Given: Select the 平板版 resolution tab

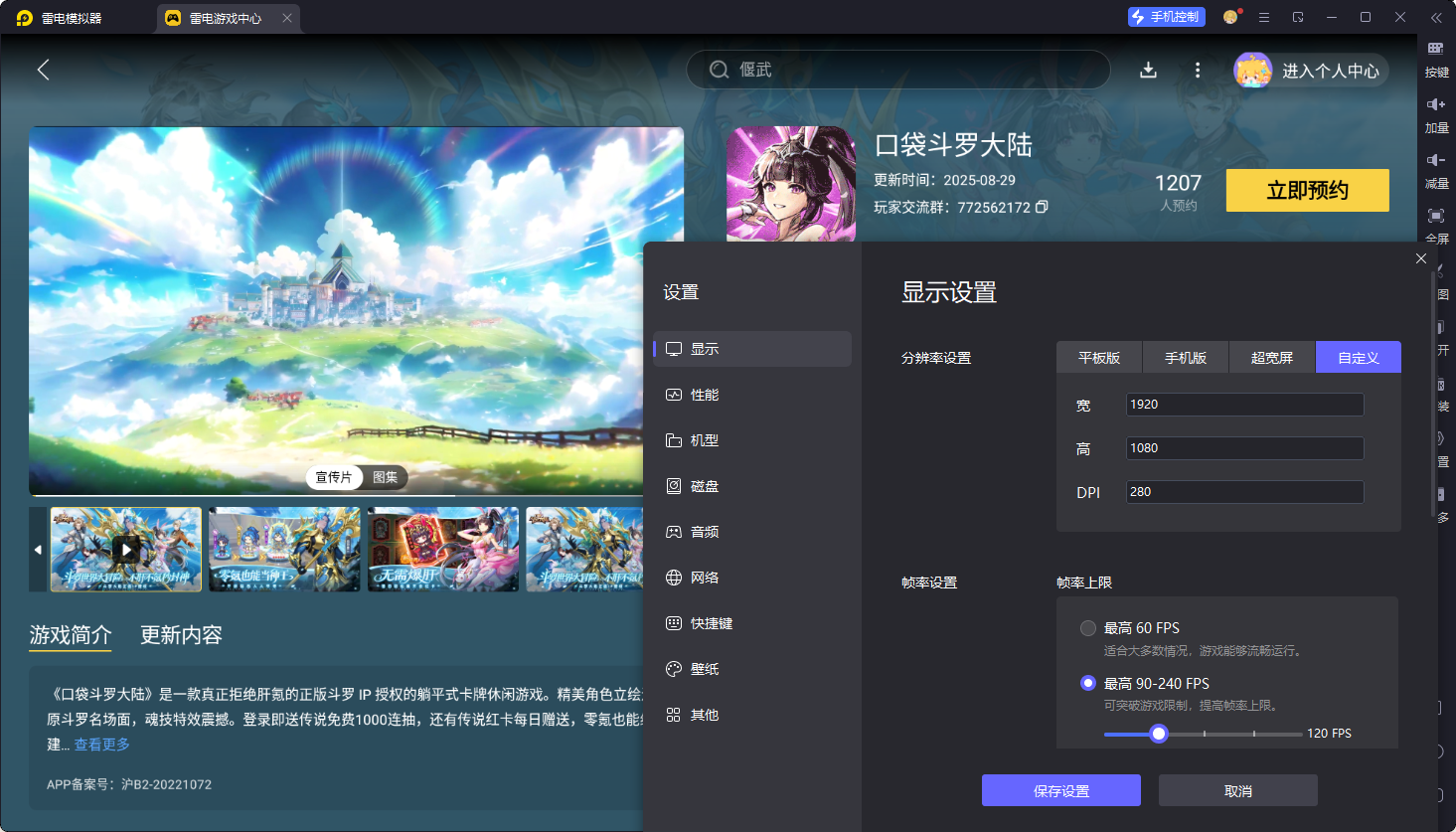Looking at the screenshot, I should pos(1099,357).
